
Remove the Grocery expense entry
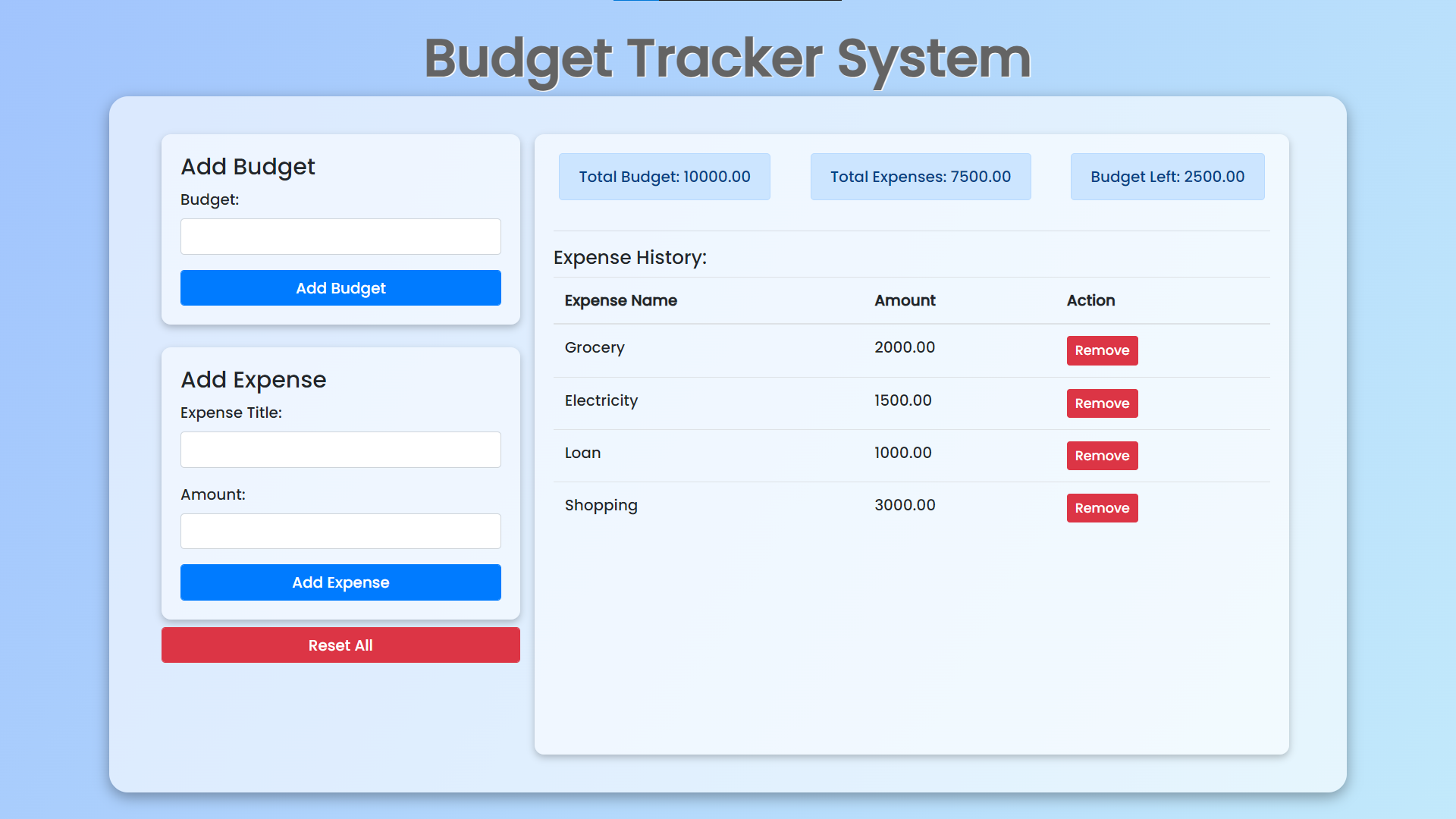(x=1102, y=350)
